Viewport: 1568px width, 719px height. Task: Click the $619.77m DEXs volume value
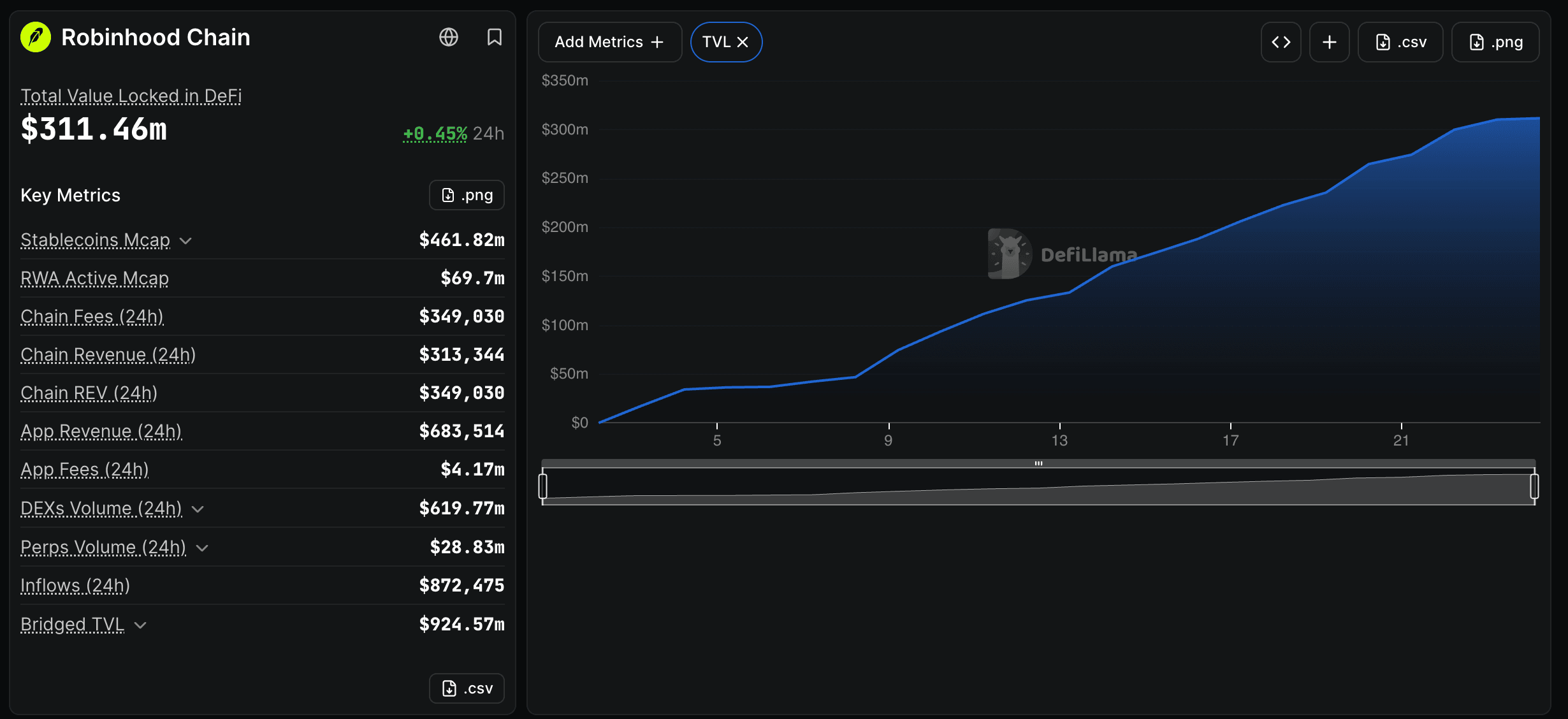(461, 508)
